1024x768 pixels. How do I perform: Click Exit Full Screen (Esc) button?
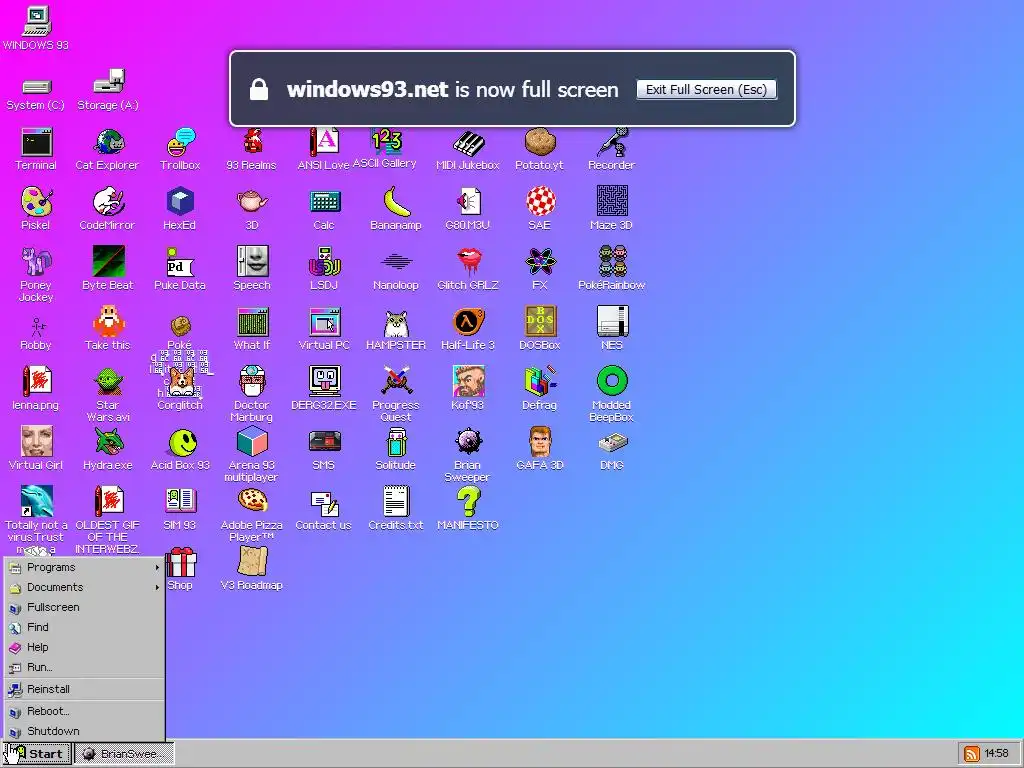(x=707, y=89)
